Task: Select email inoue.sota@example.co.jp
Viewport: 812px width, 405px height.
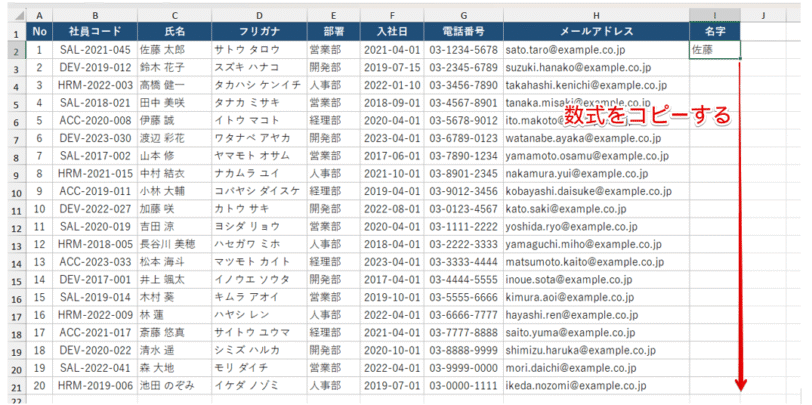Action: click(x=596, y=280)
